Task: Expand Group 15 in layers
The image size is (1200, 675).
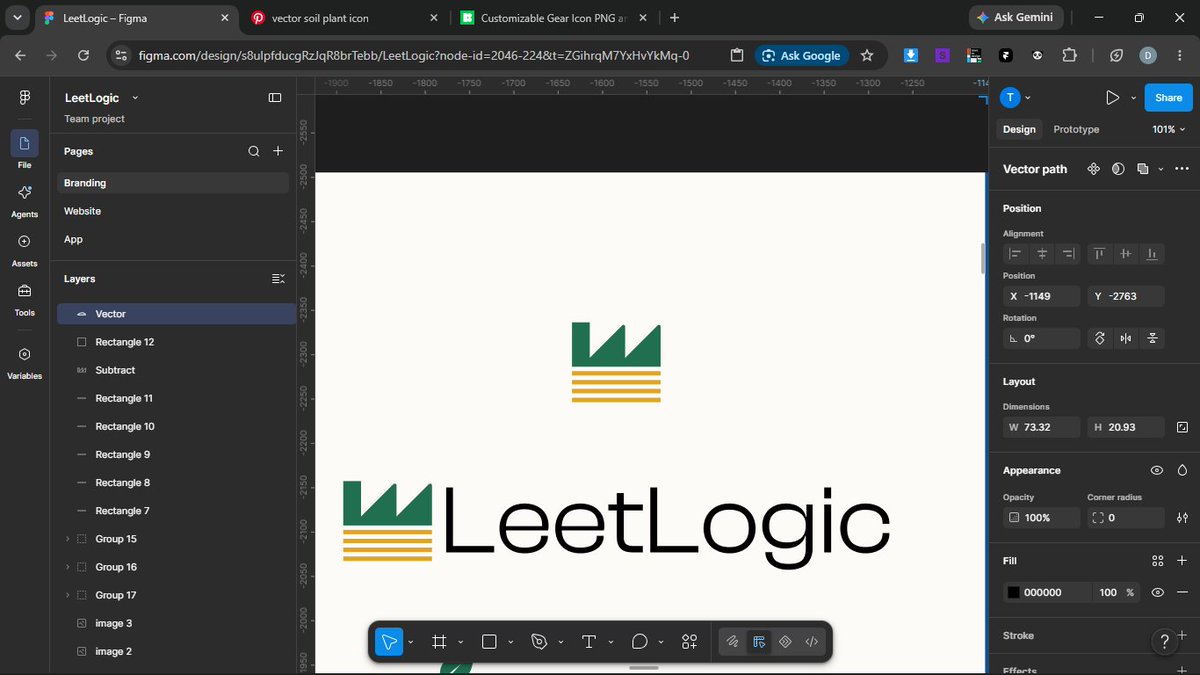Action: tap(68, 539)
